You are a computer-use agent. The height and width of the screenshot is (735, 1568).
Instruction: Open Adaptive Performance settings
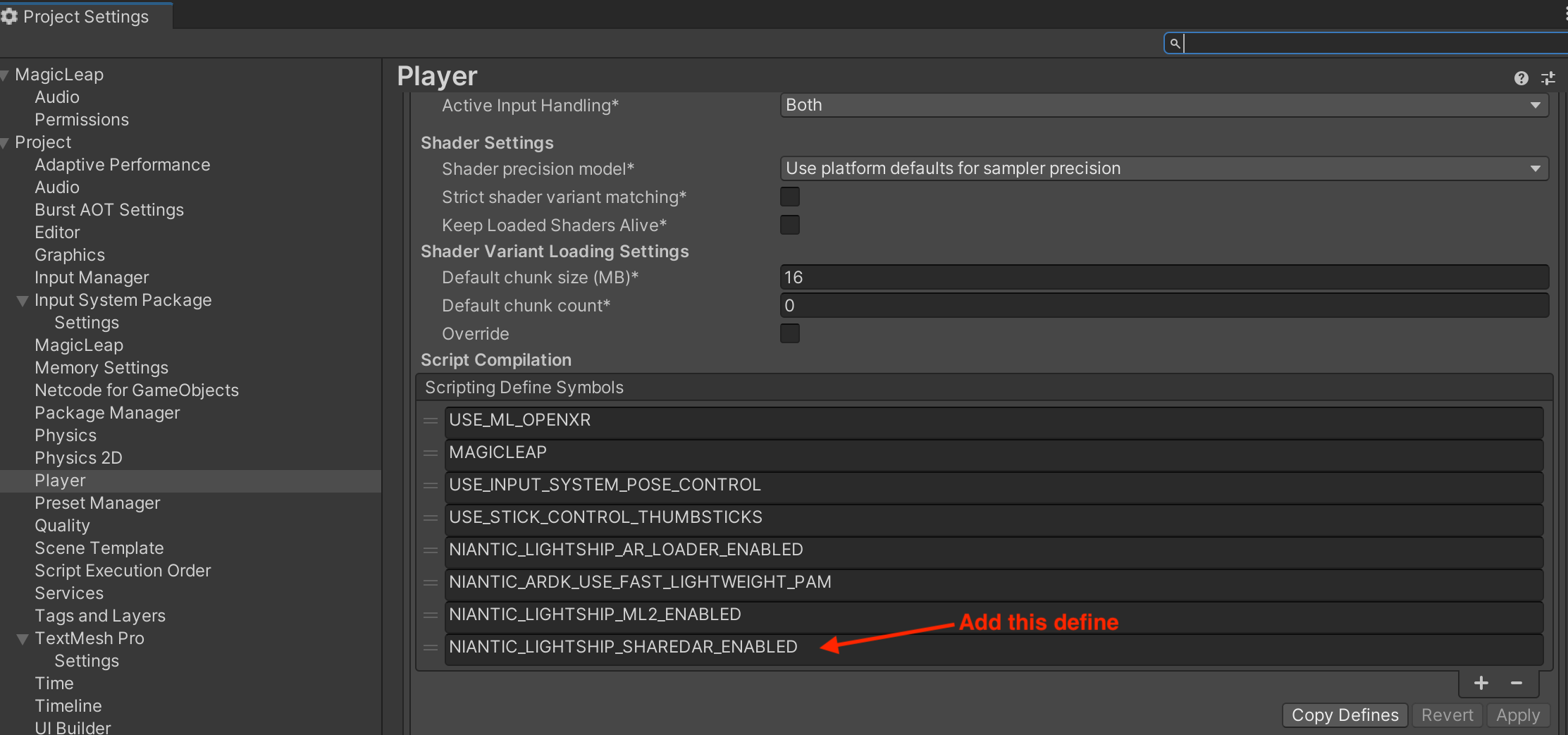point(123,165)
